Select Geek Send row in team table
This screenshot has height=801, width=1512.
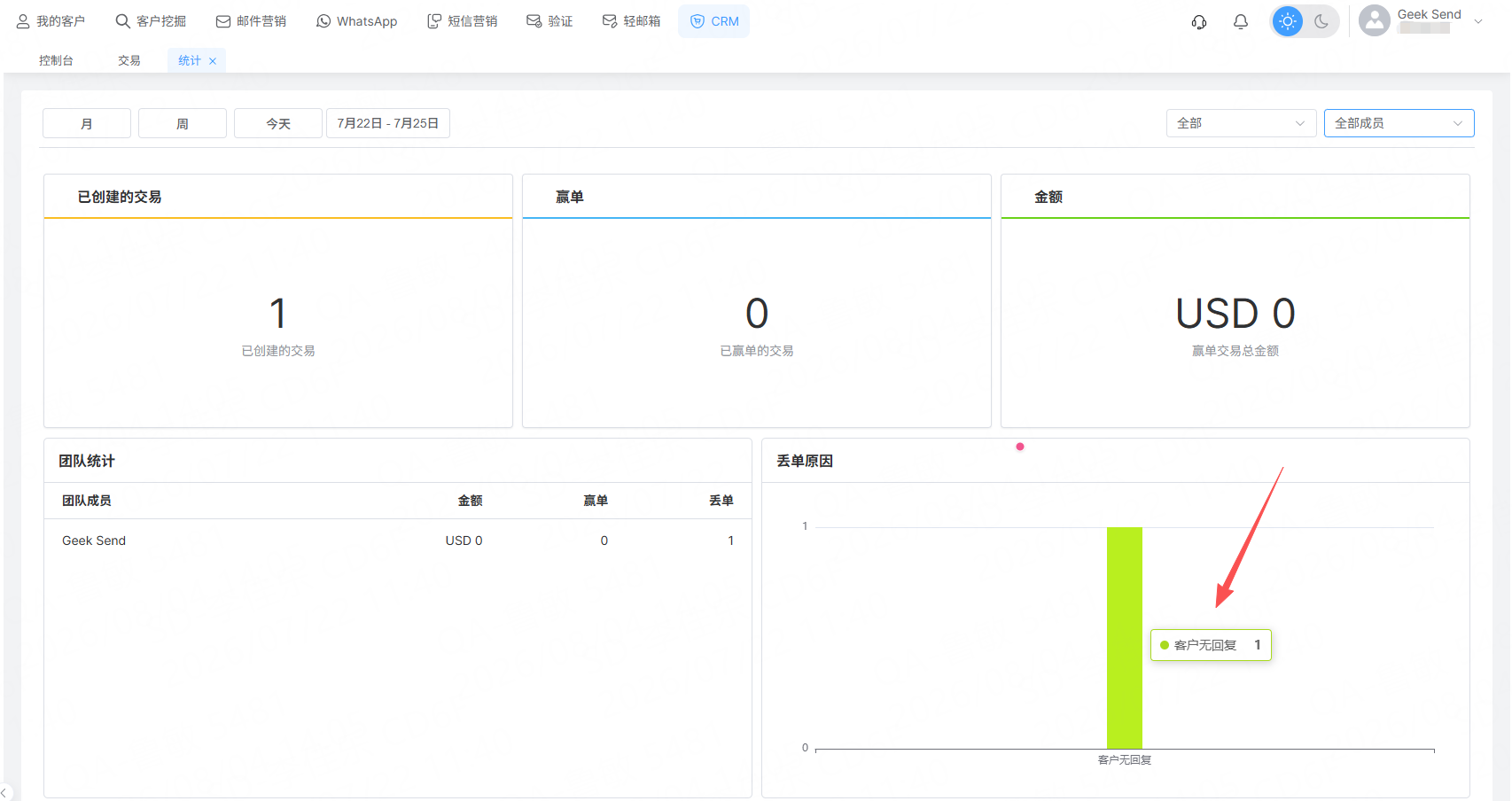coord(398,540)
